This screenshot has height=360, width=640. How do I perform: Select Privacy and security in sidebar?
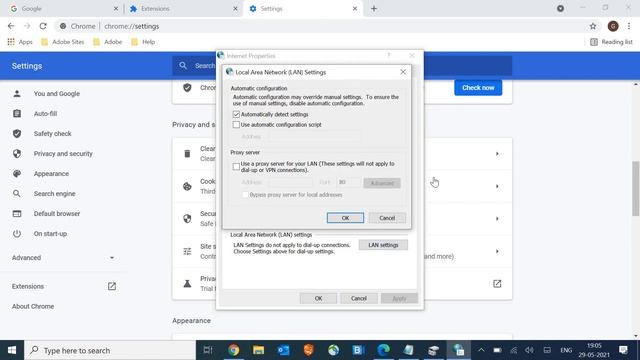(x=63, y=153)
